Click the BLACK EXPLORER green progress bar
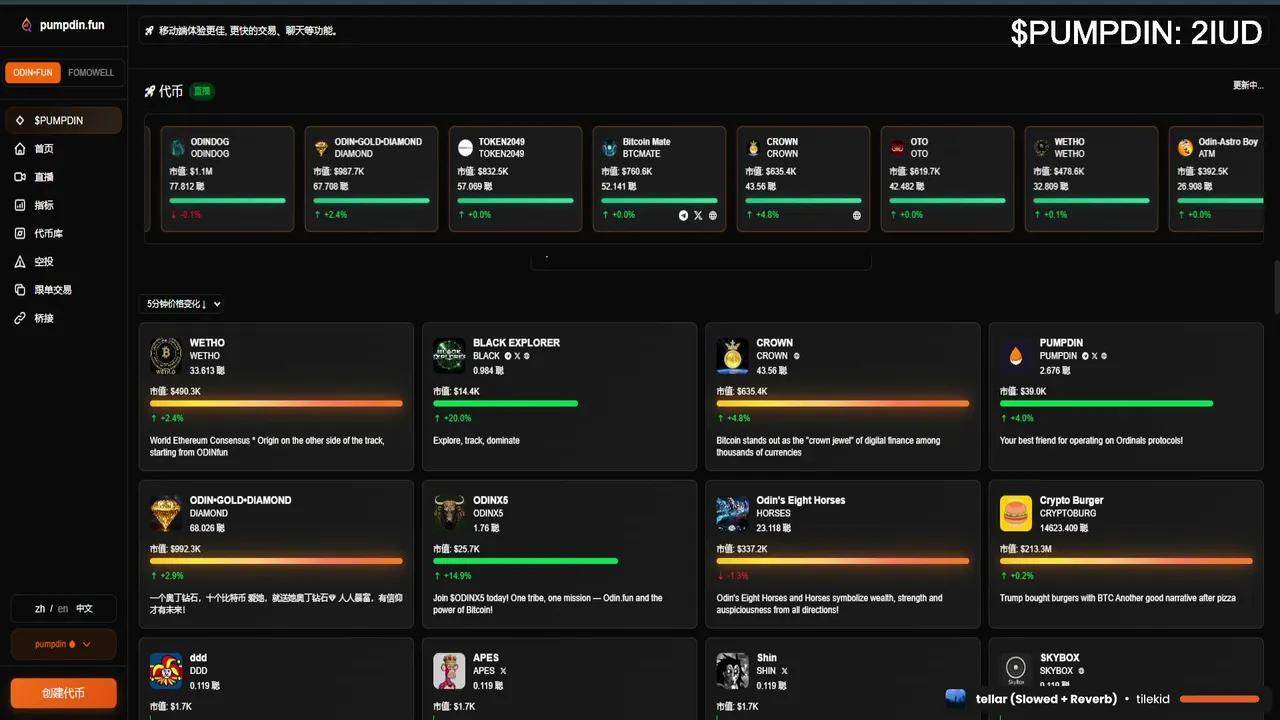 point(505,404)
